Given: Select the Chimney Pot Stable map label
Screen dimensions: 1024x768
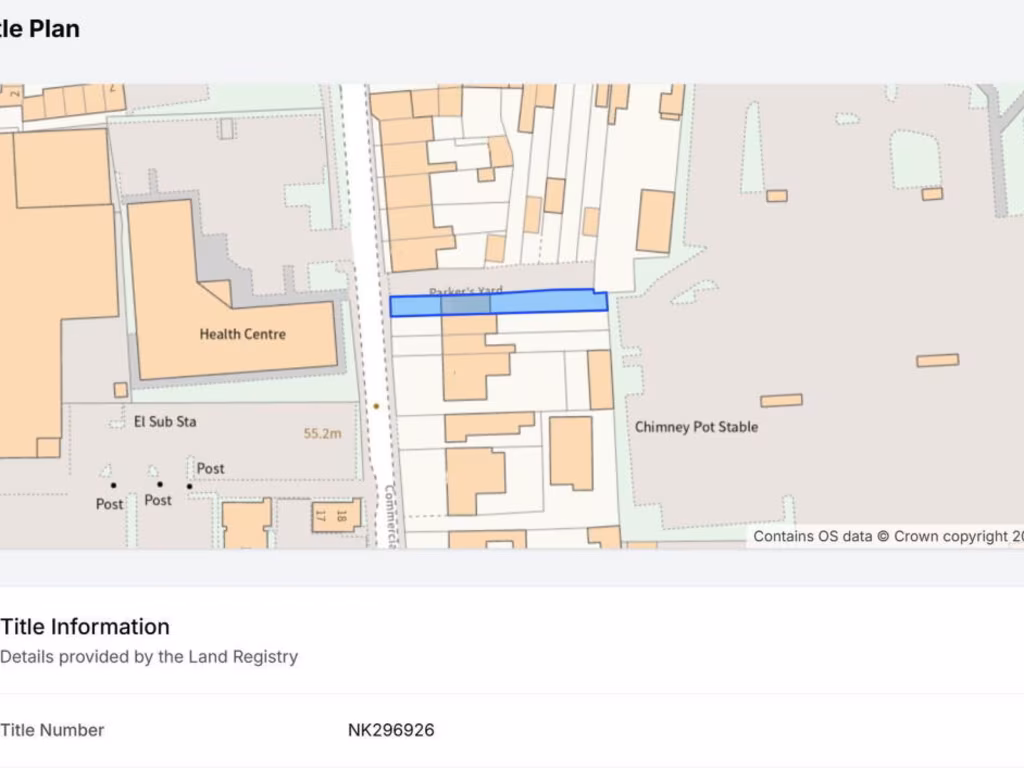Looking at the screenshot, I should tap(696, 427).
